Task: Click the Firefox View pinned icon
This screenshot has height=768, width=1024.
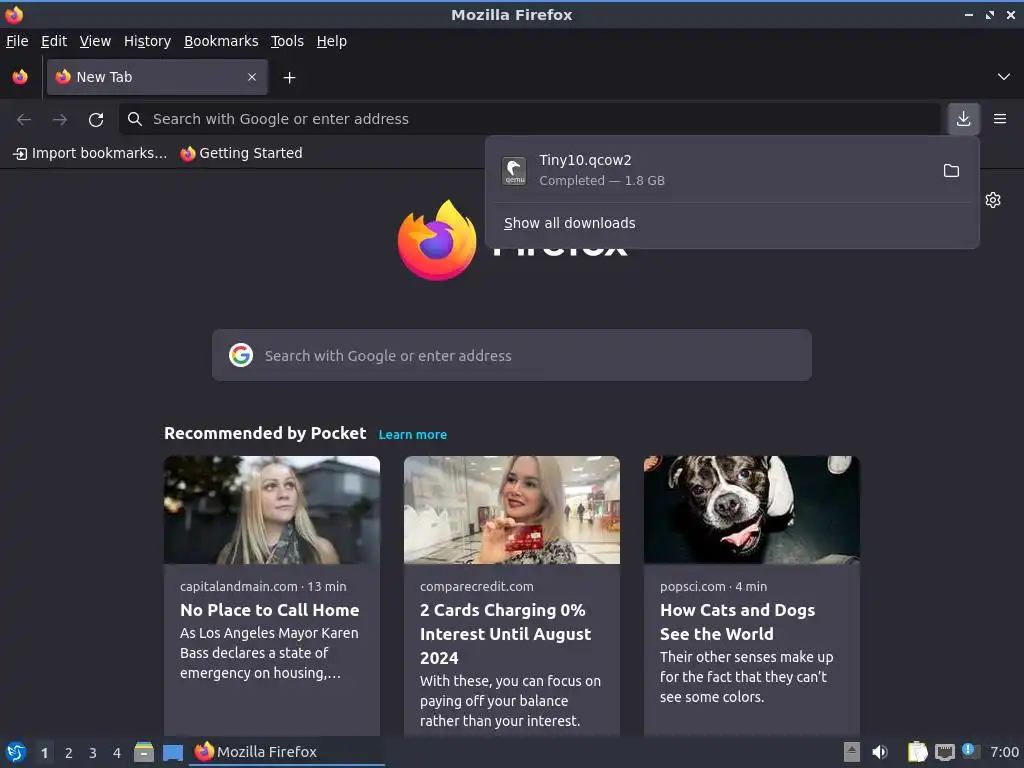Action: tap(20, 77)
